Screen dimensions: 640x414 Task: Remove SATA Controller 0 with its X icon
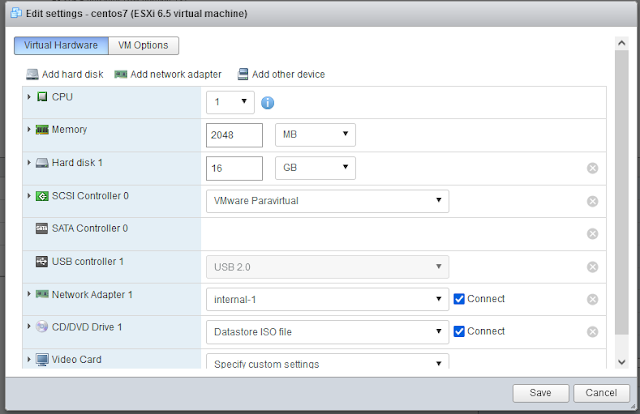point(592,234)
